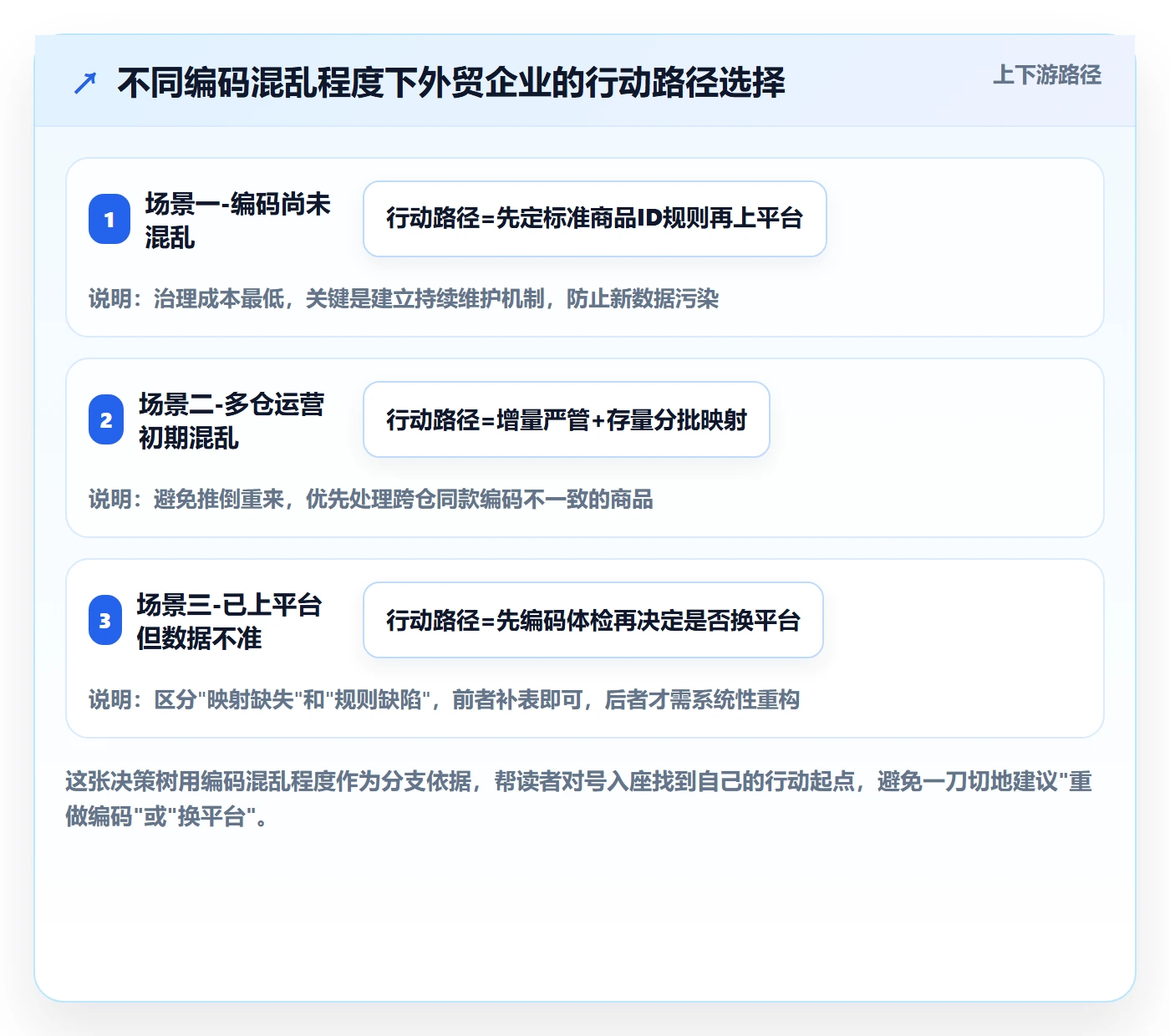Click the note starting 说明：区分"映射缺失"
The image size is (1170, 1036).
click(x=445, y=699)
